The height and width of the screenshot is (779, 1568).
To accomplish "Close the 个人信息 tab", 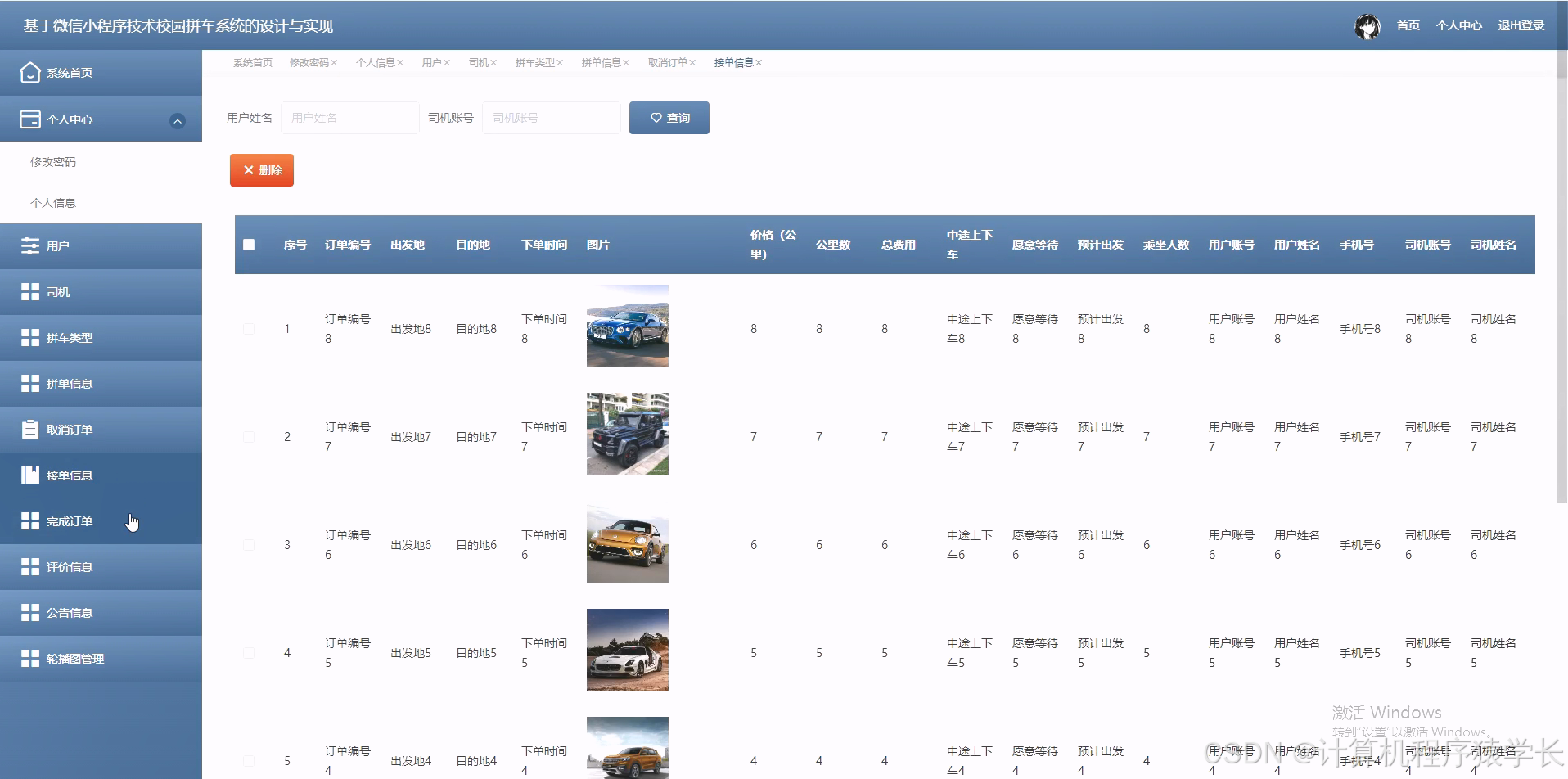I will 400,63.
